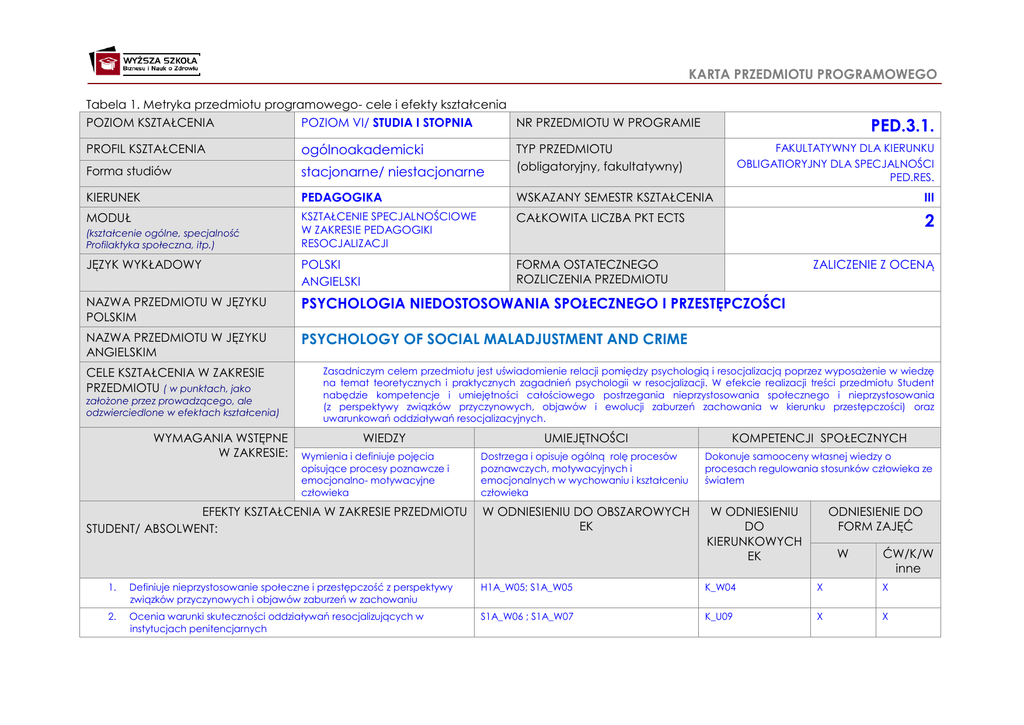Click the K_W04 reference code
The width and height of the screenshot is (1024, 725).
(720, 588)
